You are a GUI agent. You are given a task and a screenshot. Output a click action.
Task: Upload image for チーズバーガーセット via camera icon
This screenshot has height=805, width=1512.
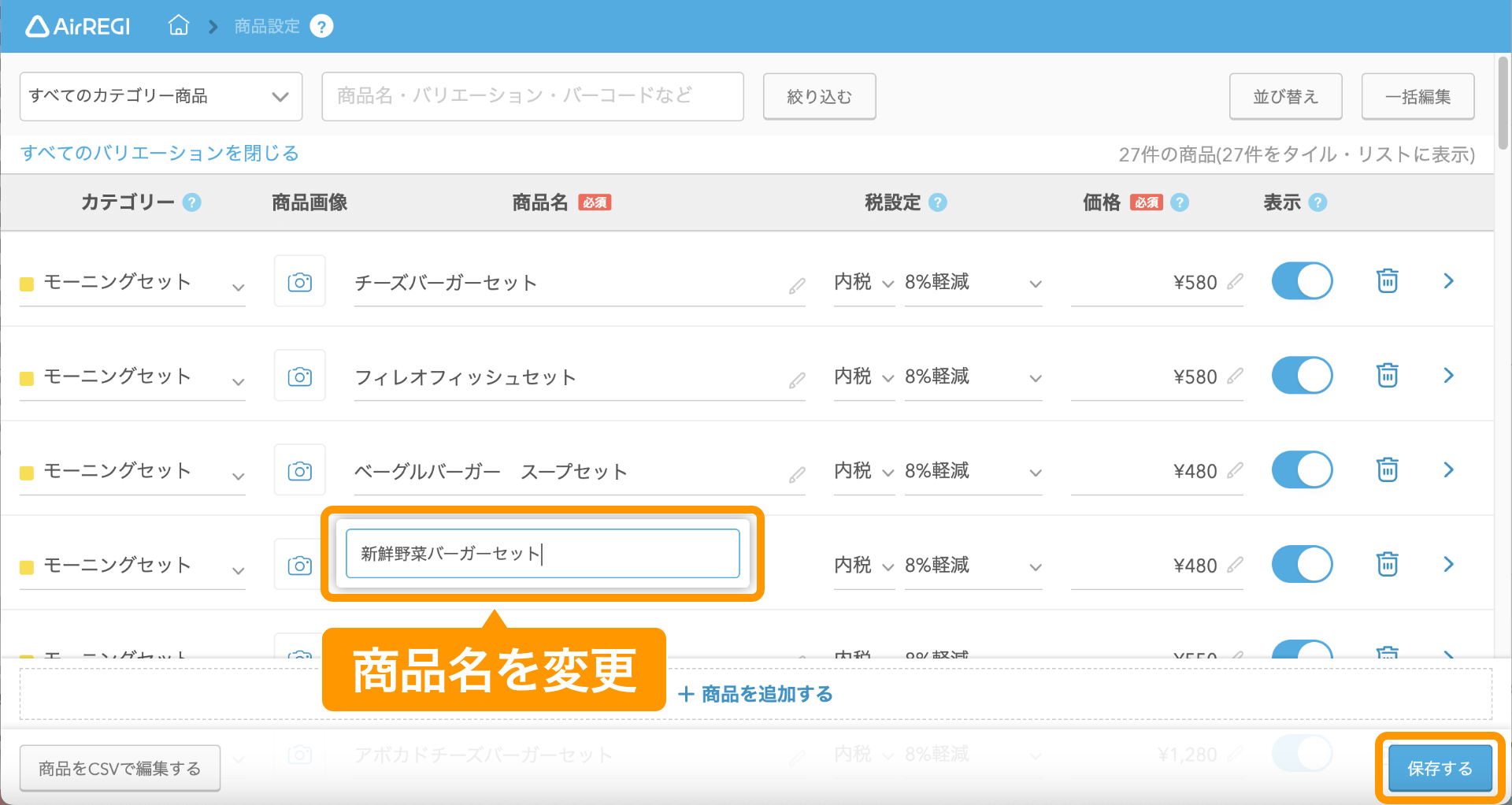point(299,281)
